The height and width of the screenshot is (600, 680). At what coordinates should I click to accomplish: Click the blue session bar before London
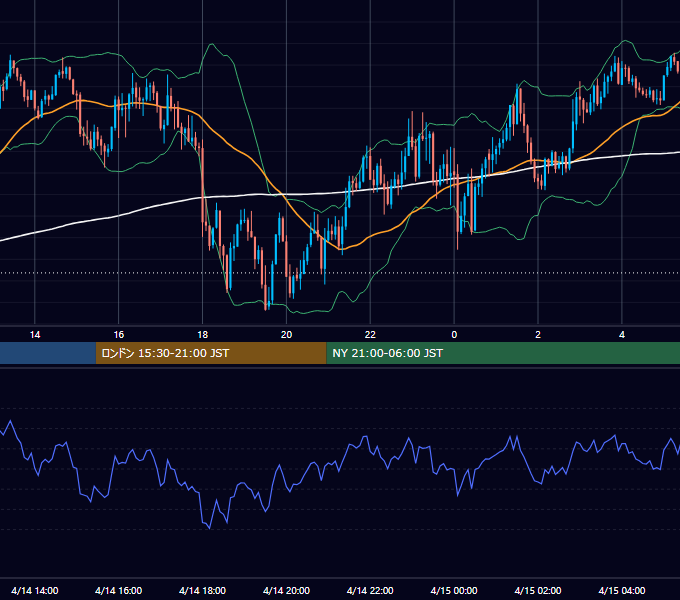click(48, 353)
